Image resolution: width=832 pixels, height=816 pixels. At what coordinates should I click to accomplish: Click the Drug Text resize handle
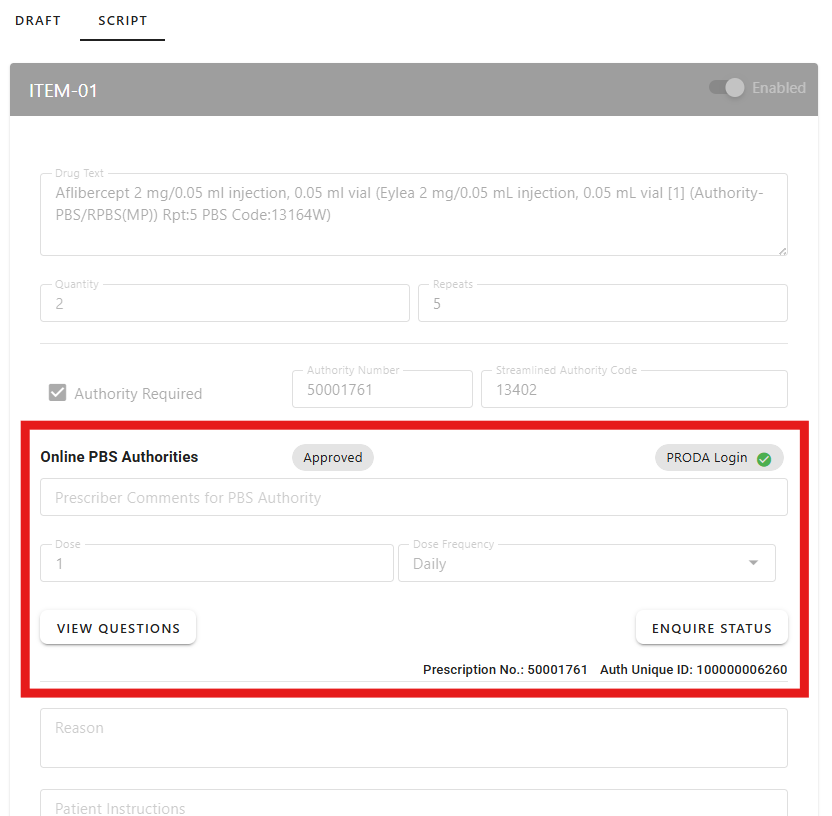pyautogui.click(x=781, y=249)
